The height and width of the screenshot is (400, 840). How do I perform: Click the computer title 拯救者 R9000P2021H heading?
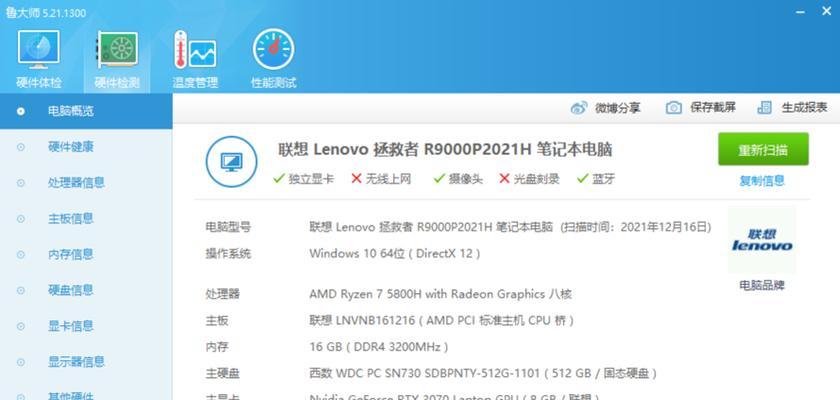point(445,150)
